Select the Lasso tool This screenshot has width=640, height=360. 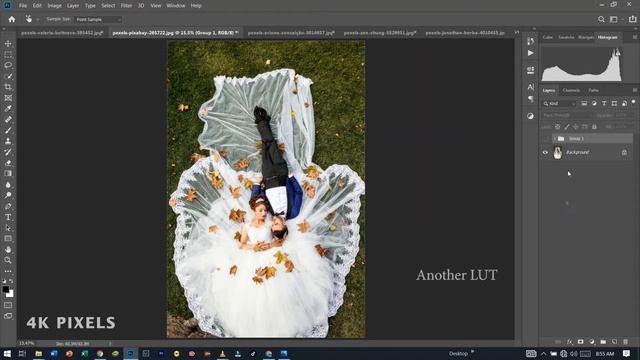pyautogui.click(x=8, y=65)
